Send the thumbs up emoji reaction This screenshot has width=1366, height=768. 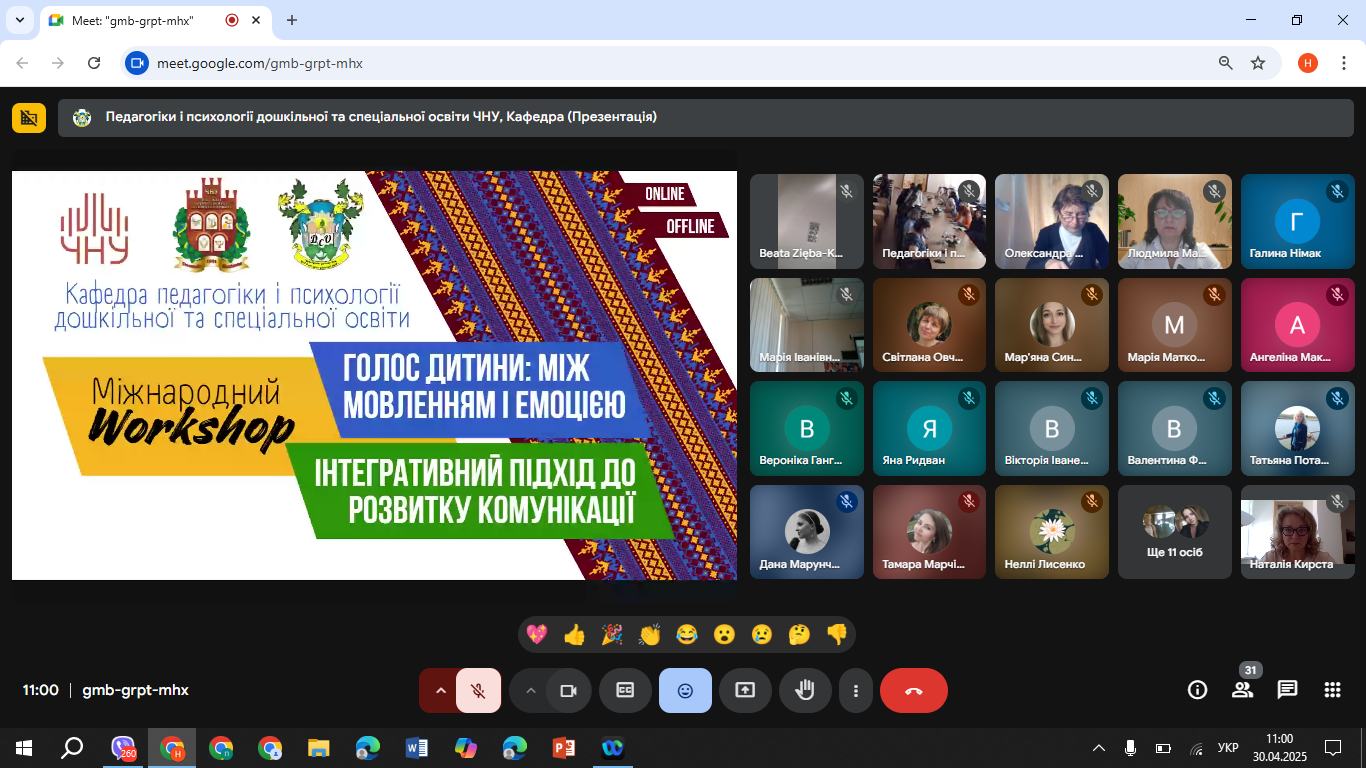click(574, 634)
